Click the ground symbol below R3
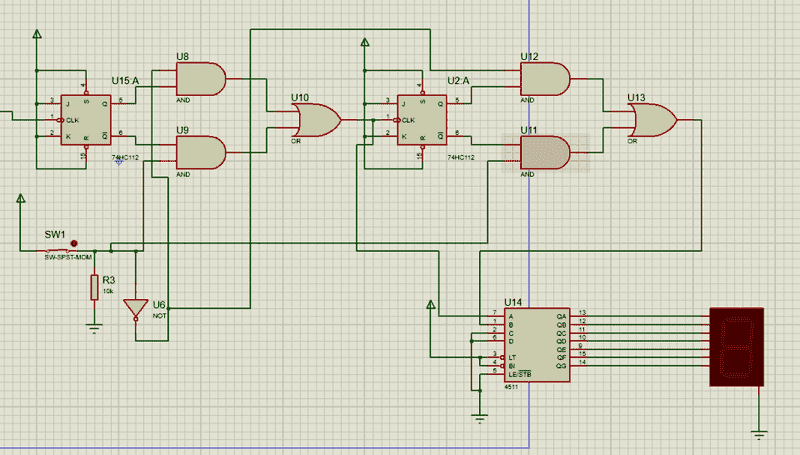The height and width of the screenshot is (455, 800). (95, 325)
